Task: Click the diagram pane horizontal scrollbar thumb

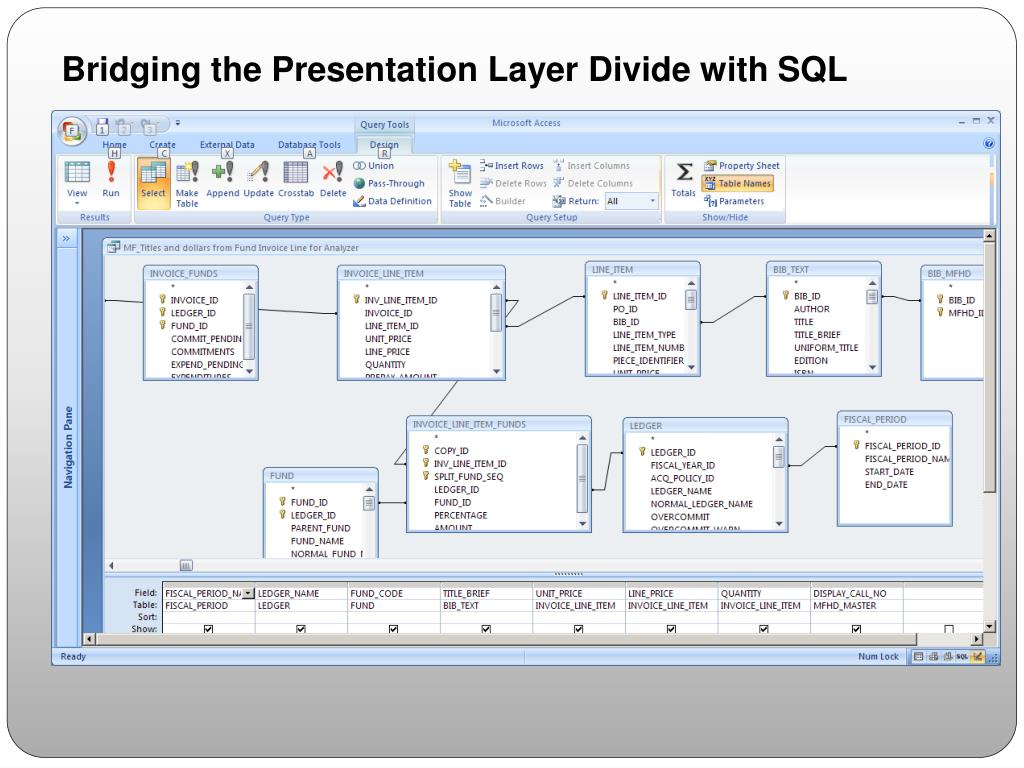Action: coord(186,566)
